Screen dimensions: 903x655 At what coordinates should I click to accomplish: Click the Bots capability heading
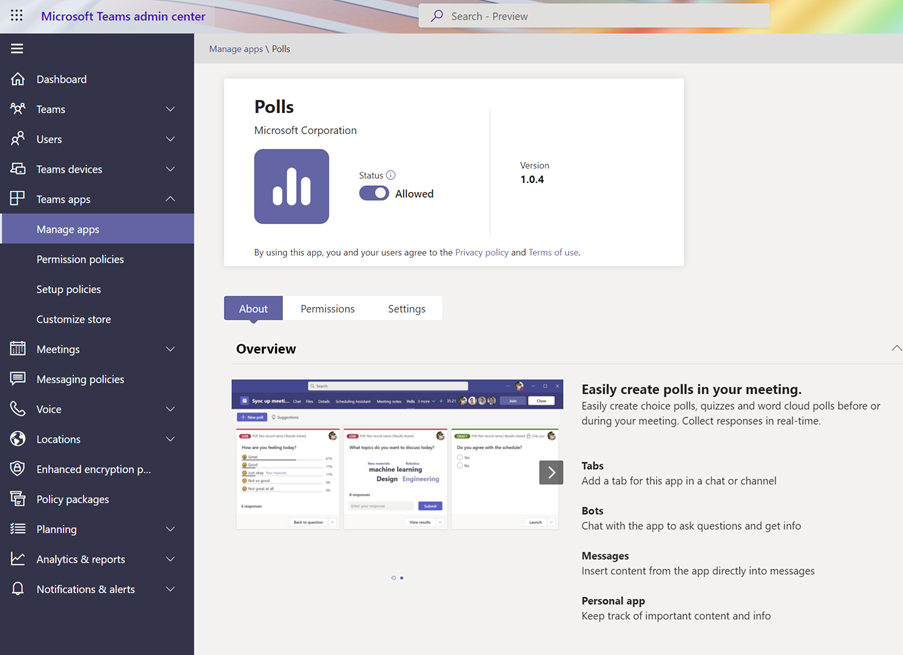click(x=593, y=510)
